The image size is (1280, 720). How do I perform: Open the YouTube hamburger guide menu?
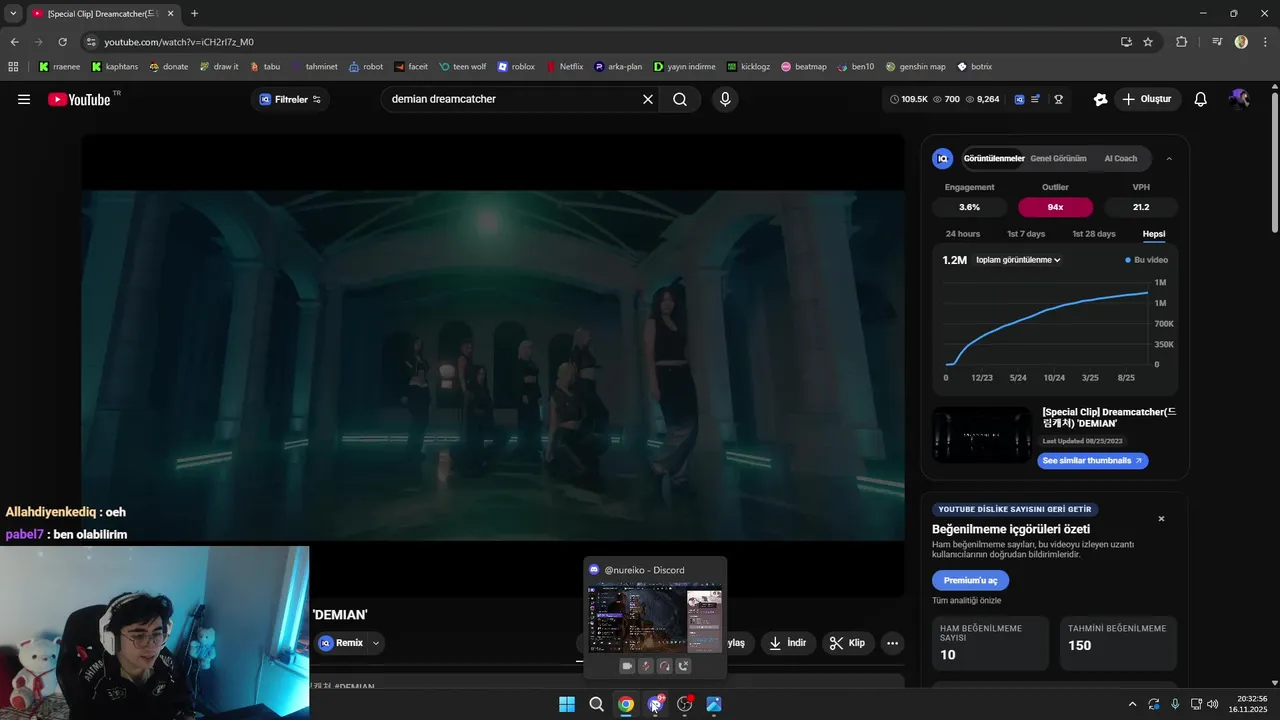24,99
